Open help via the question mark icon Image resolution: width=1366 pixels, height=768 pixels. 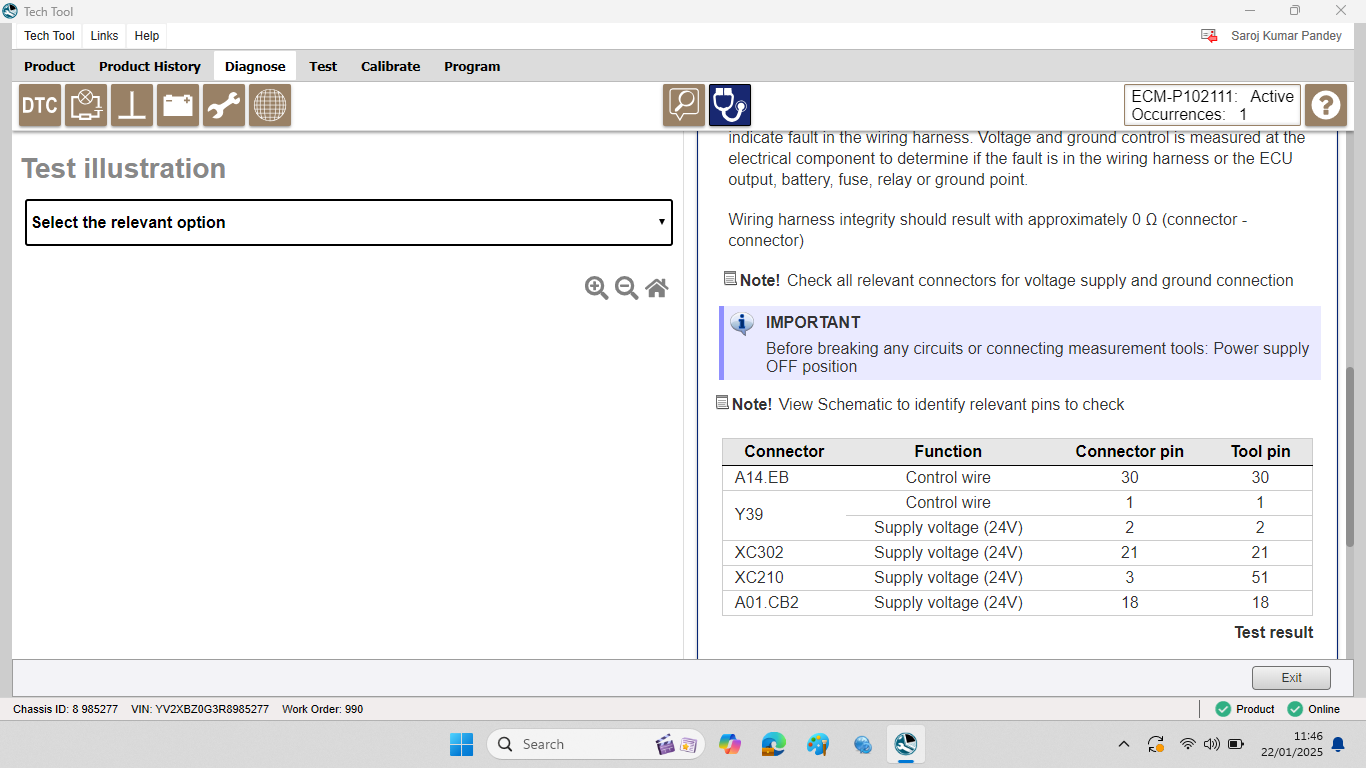1326,105
